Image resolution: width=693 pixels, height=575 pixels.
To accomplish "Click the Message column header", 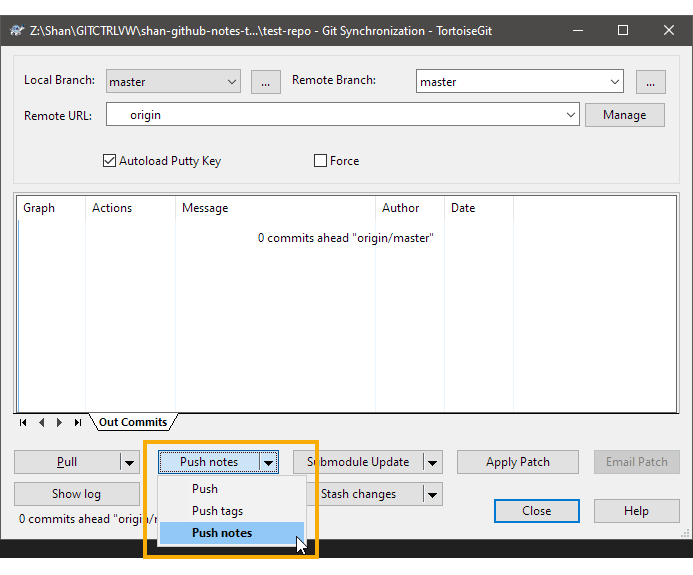I will click(x=275, y=208).
